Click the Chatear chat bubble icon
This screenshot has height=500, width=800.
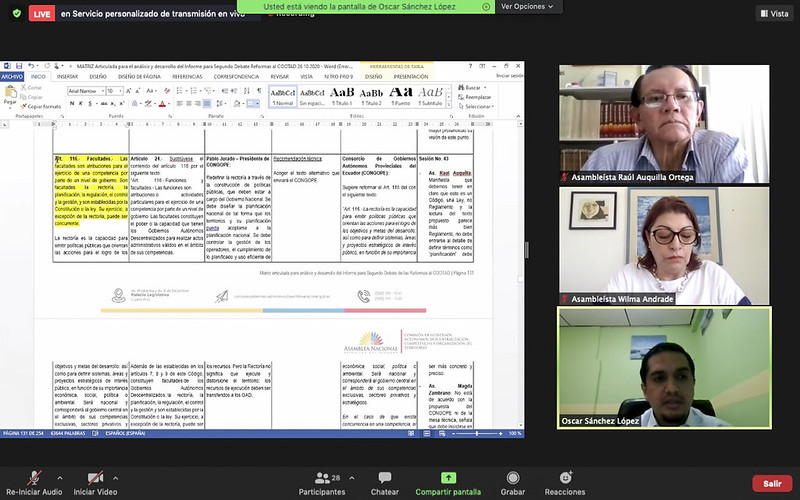tap(385, 478)
